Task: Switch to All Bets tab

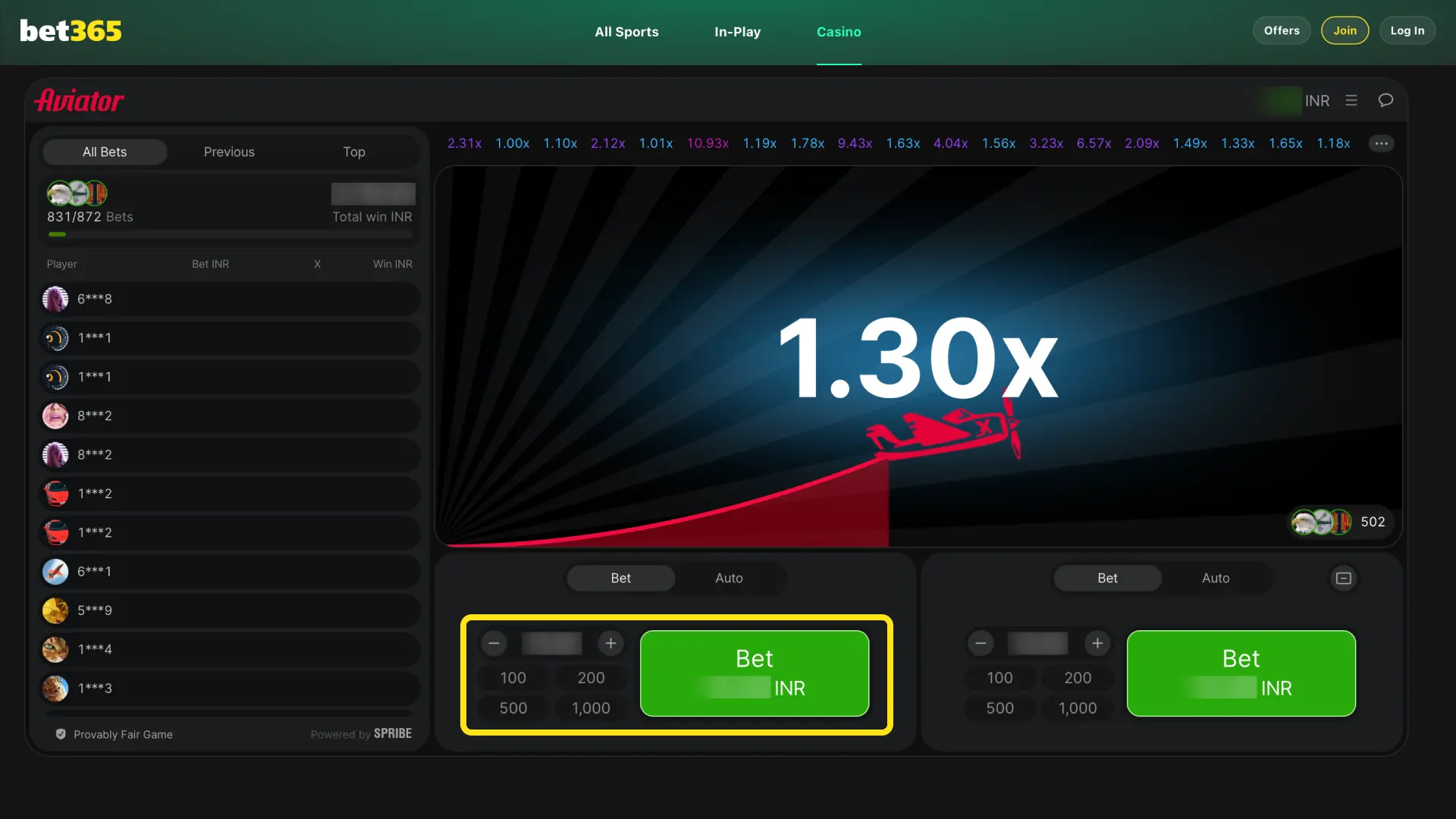Action: click(105, 152)
